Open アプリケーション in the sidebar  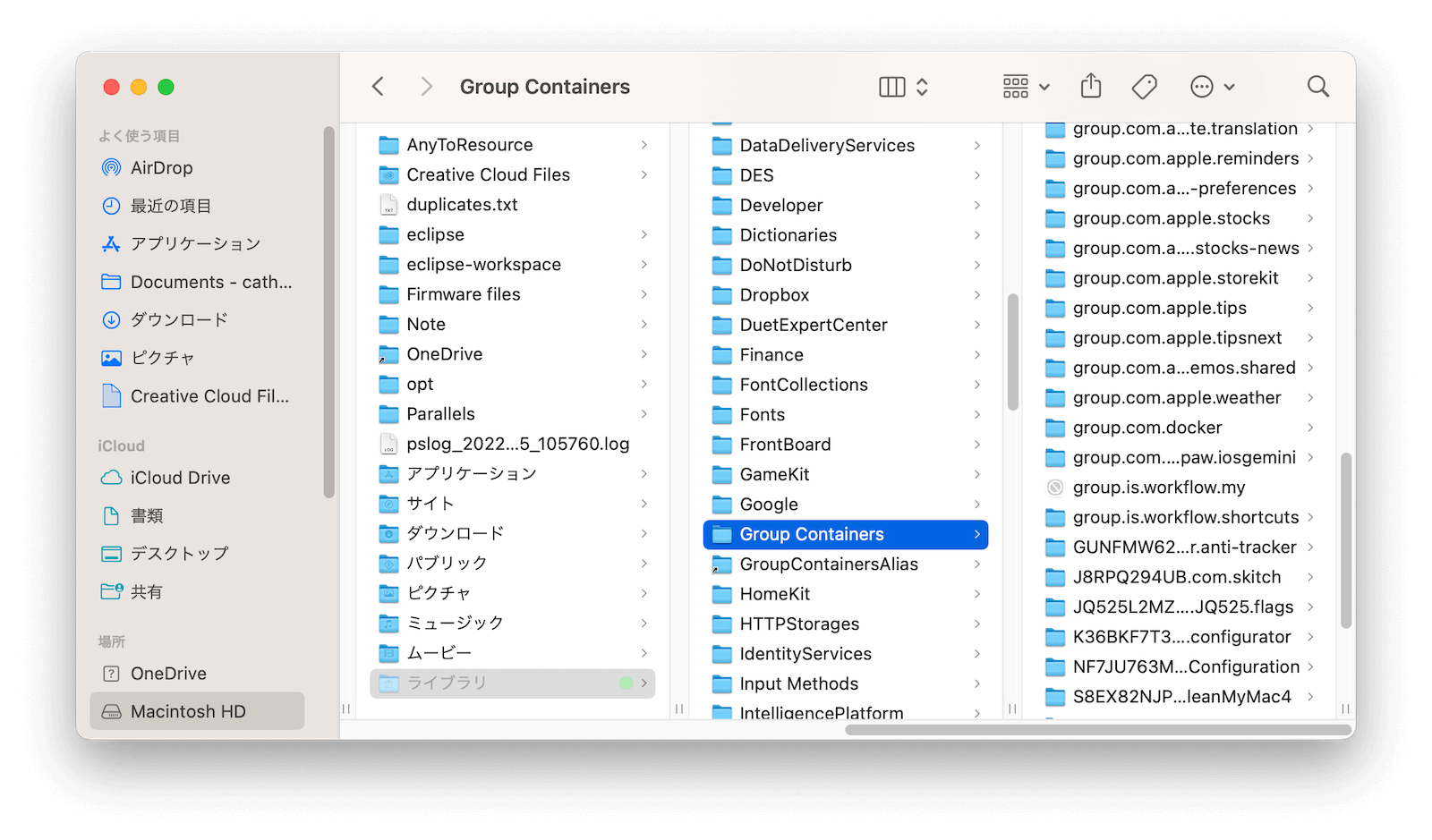click(197, 243)
